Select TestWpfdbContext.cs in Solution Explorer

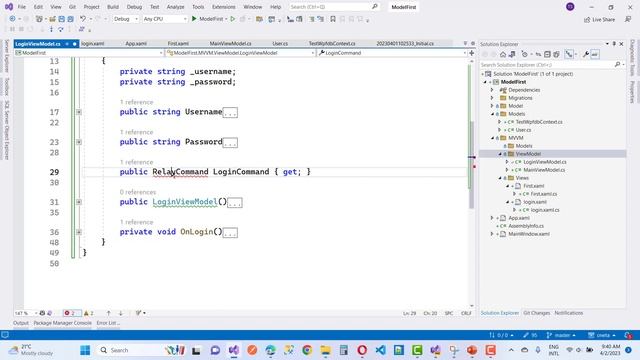(539, 122)
